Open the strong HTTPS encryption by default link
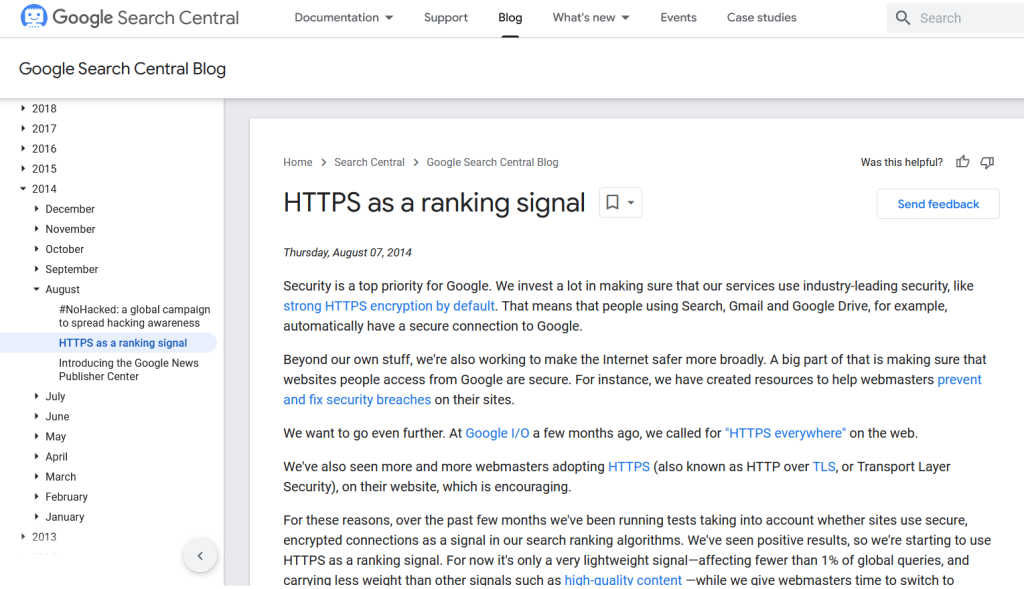The image size is (1024, 589). [x=389, y=306]
